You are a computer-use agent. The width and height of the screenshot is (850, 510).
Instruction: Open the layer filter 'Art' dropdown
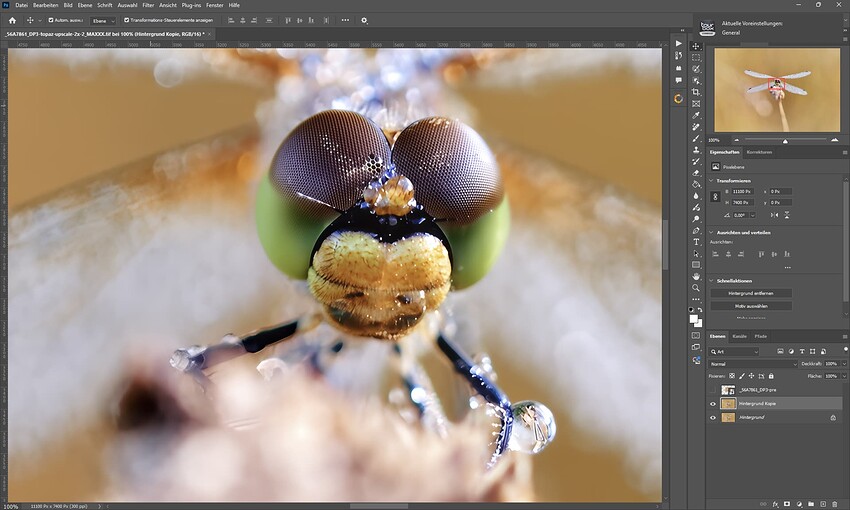pos(735,352)
